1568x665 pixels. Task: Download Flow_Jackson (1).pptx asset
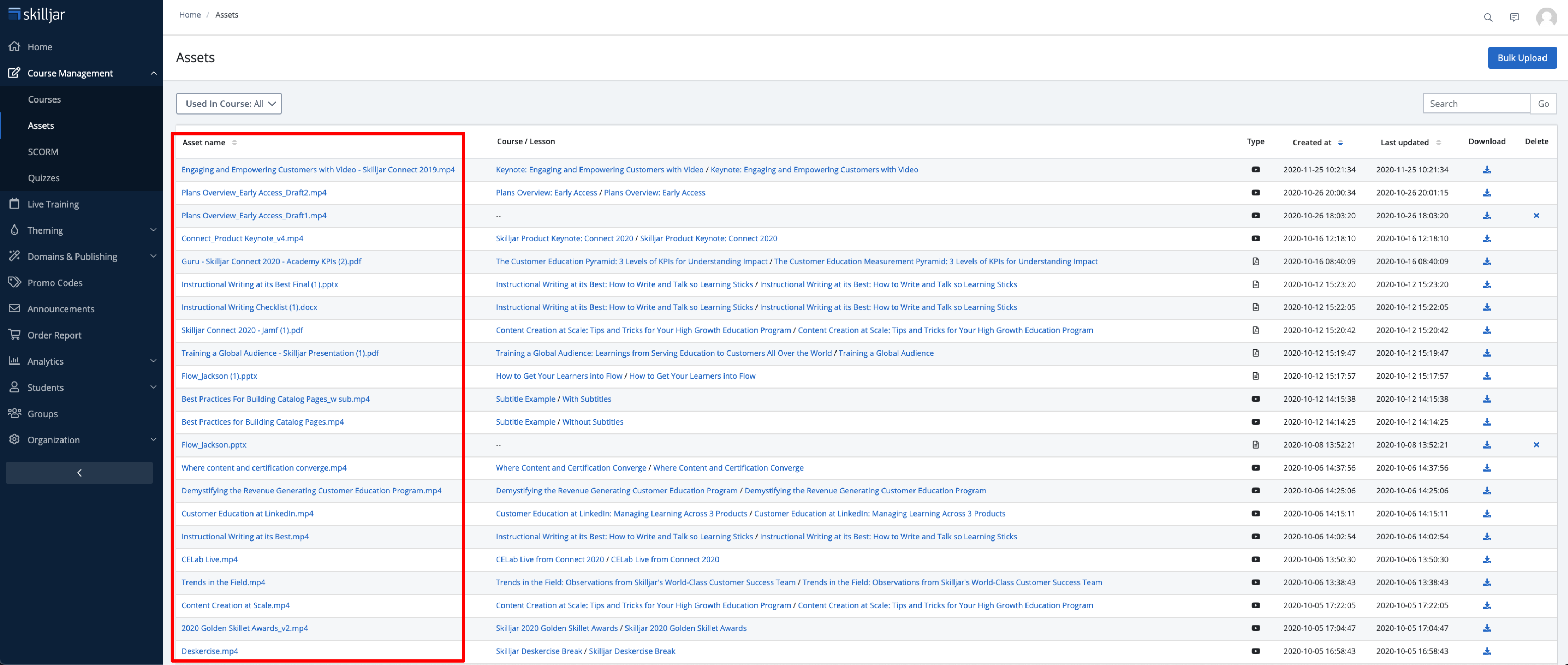point(1487,376)
